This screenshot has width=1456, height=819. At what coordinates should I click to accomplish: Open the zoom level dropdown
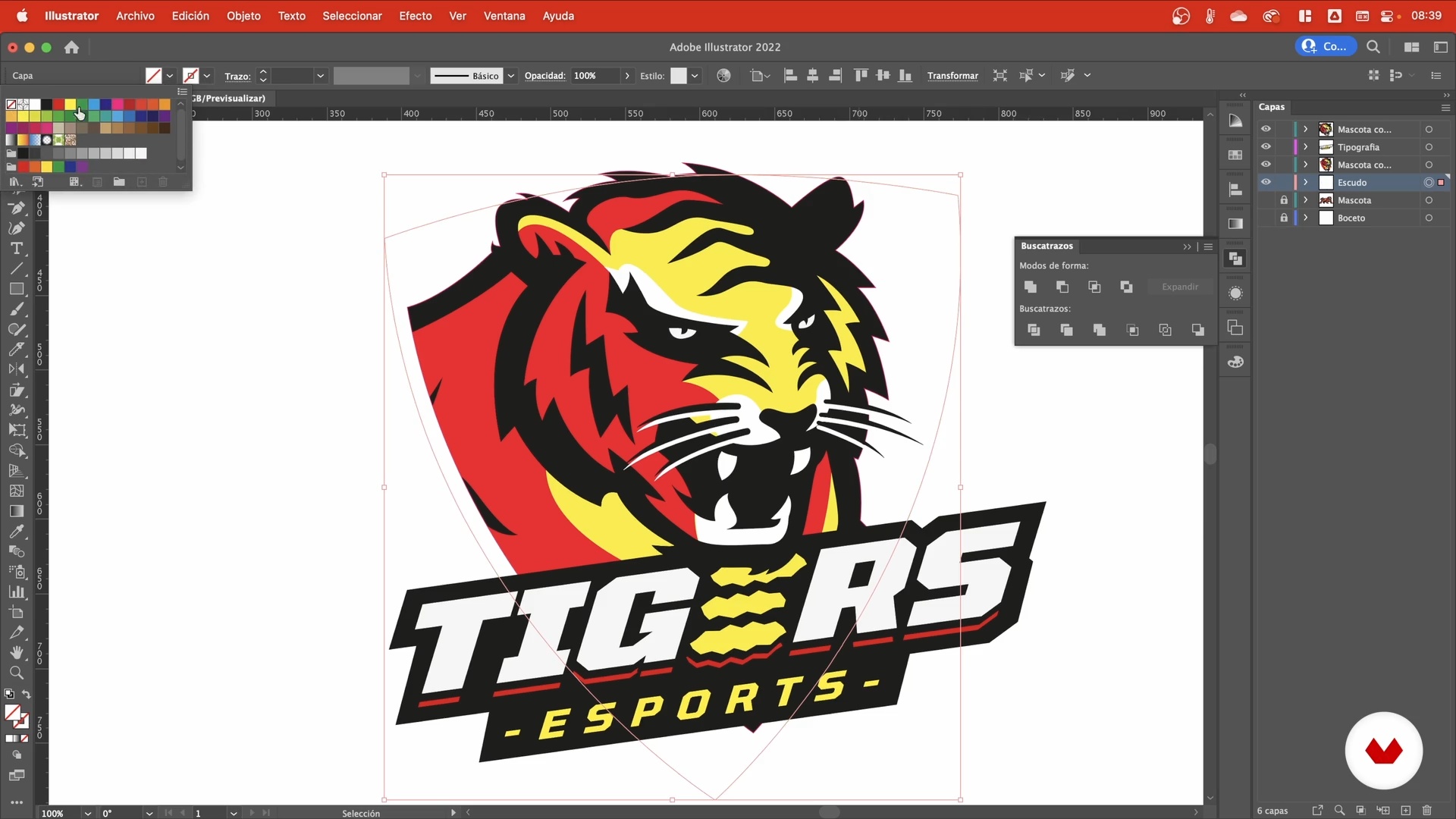(88, 813)
